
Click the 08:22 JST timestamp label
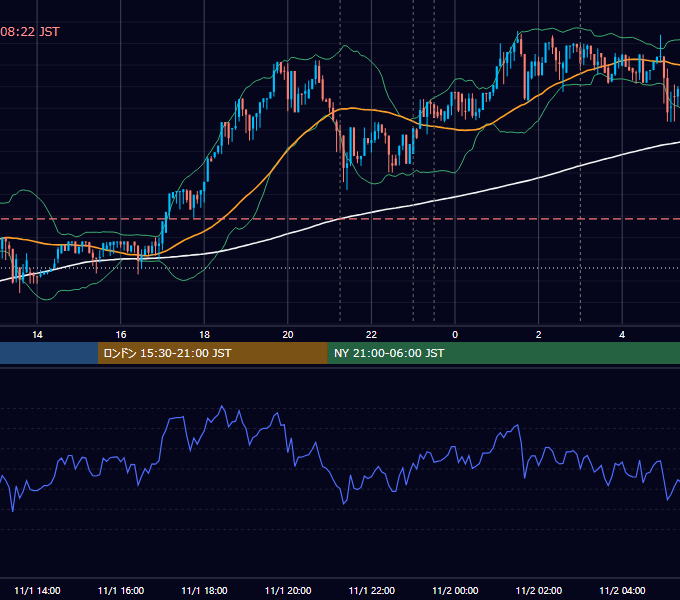[x=29, y=32]
